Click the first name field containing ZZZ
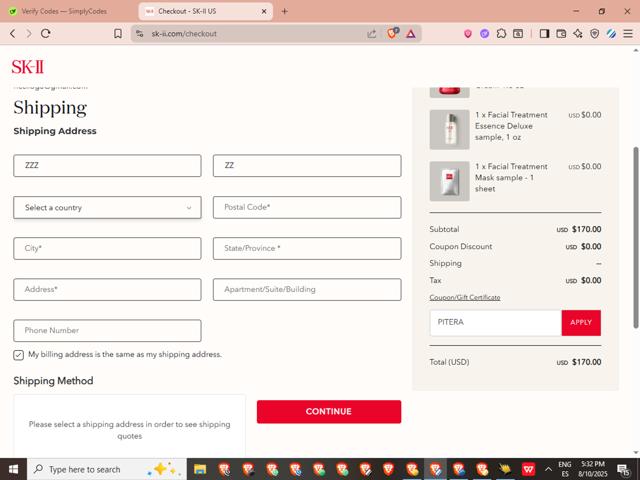The height and width of the screenshot is (480, 640). coord(107,166)
